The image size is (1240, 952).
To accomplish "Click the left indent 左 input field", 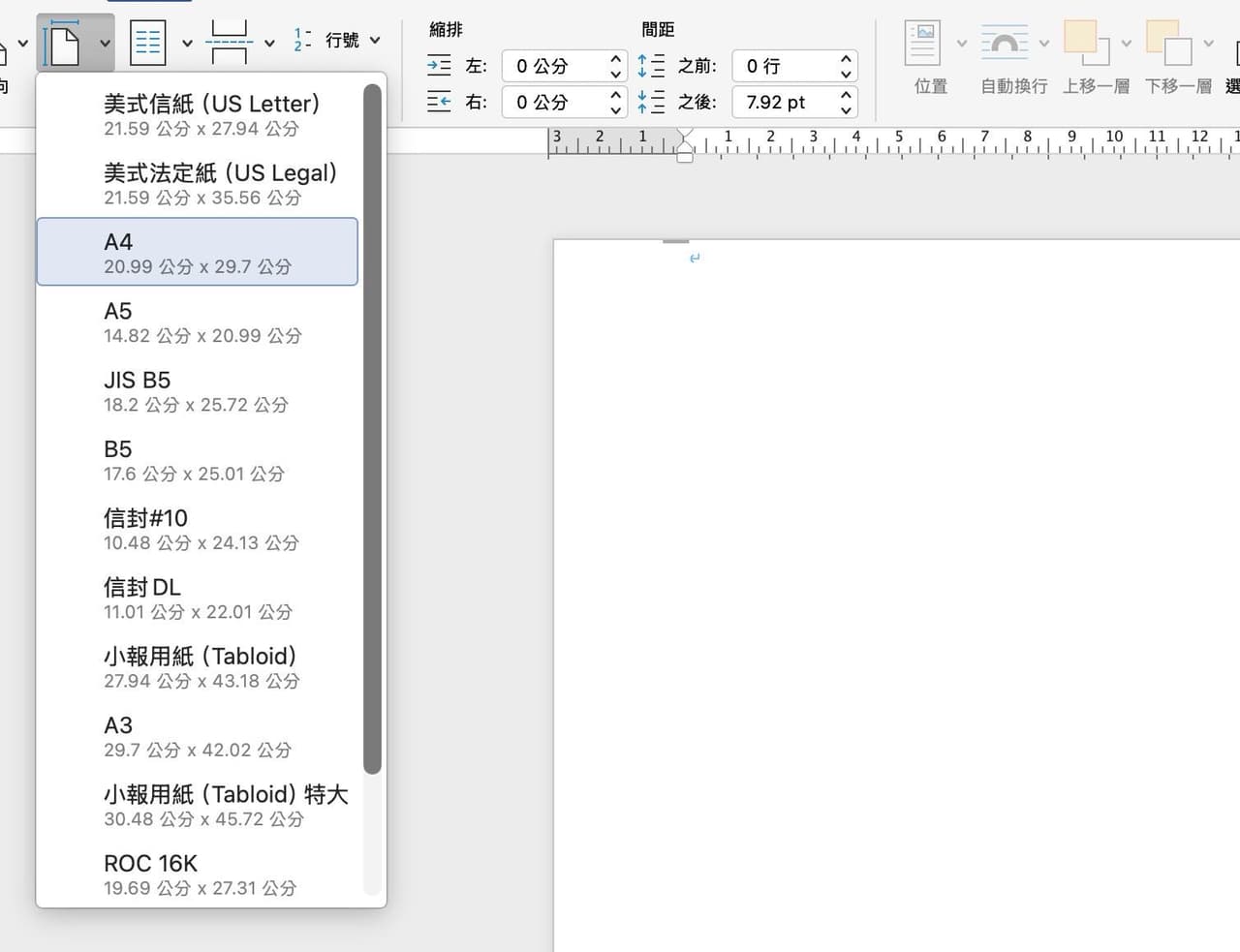I will coord(554,66).
